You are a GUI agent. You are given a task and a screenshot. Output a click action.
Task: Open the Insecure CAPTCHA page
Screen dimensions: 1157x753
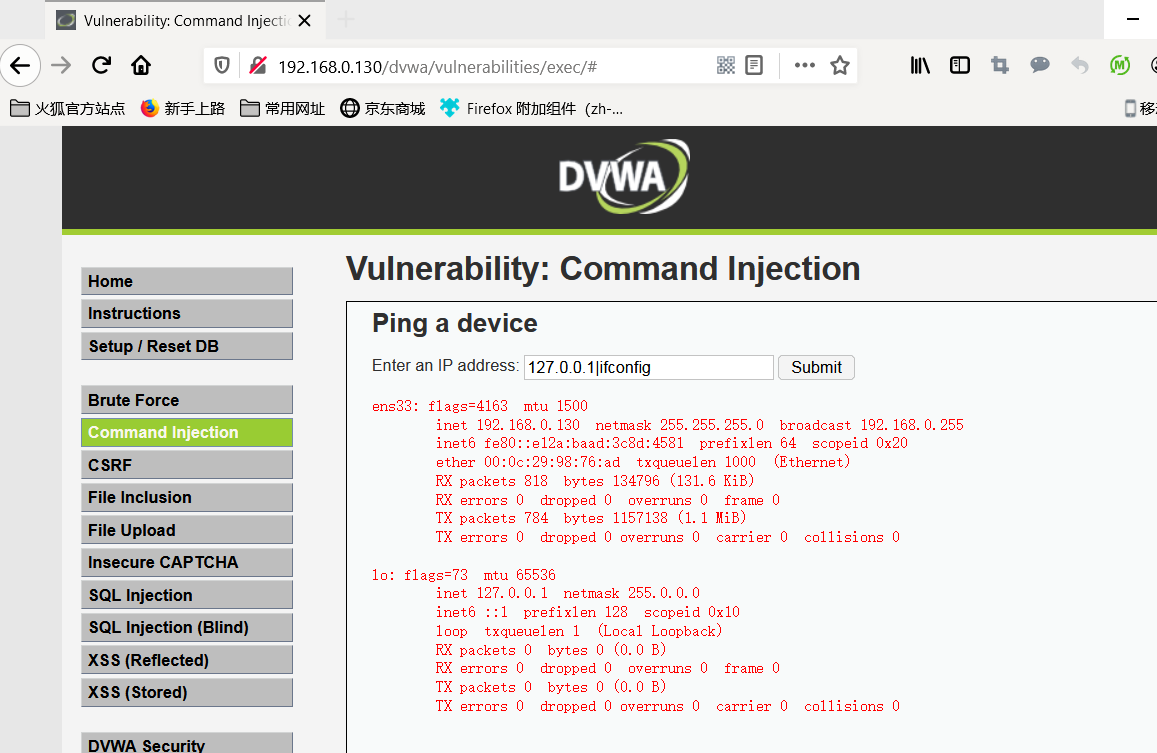pyautogui.click(x=187, y=563)
